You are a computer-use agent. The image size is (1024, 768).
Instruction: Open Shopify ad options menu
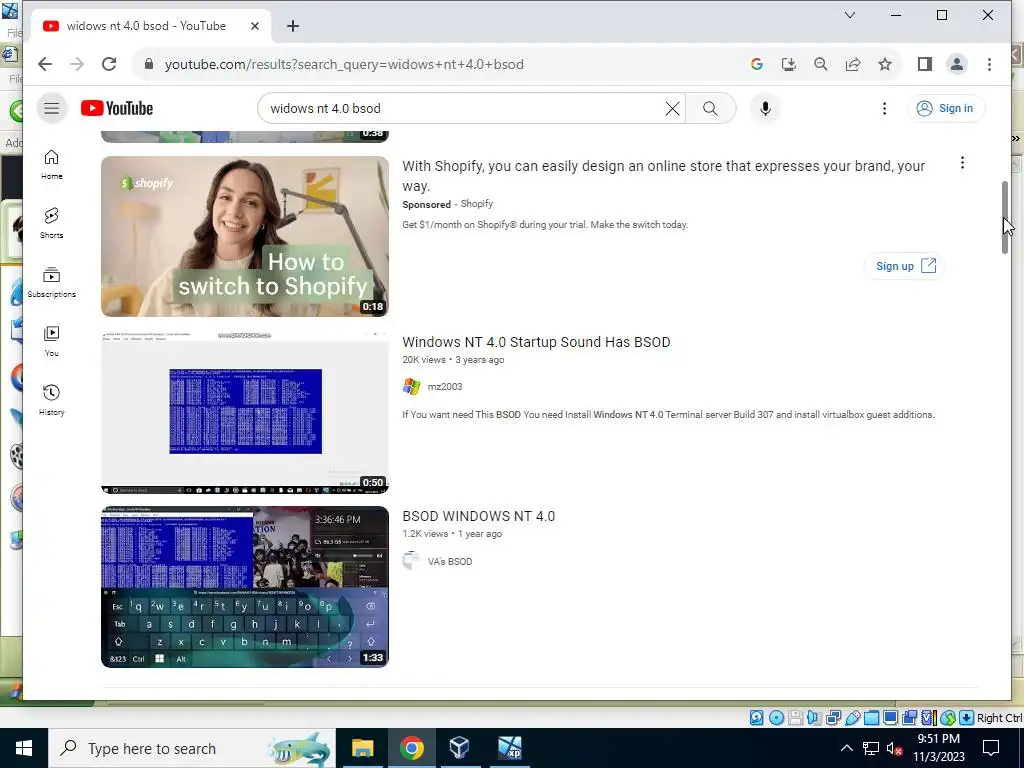[x=962, y=163]
